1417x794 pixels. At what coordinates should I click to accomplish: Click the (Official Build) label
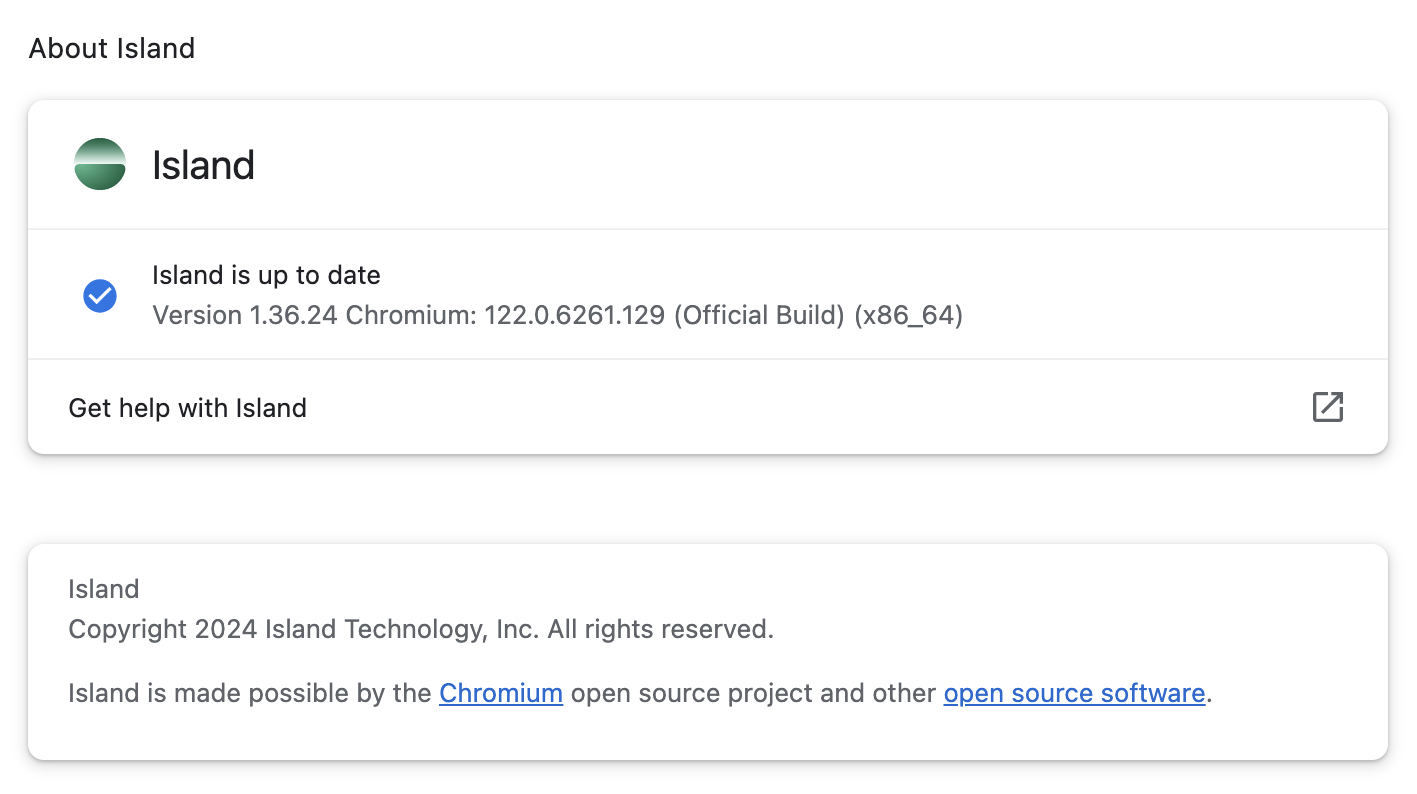tap(760, 316)
